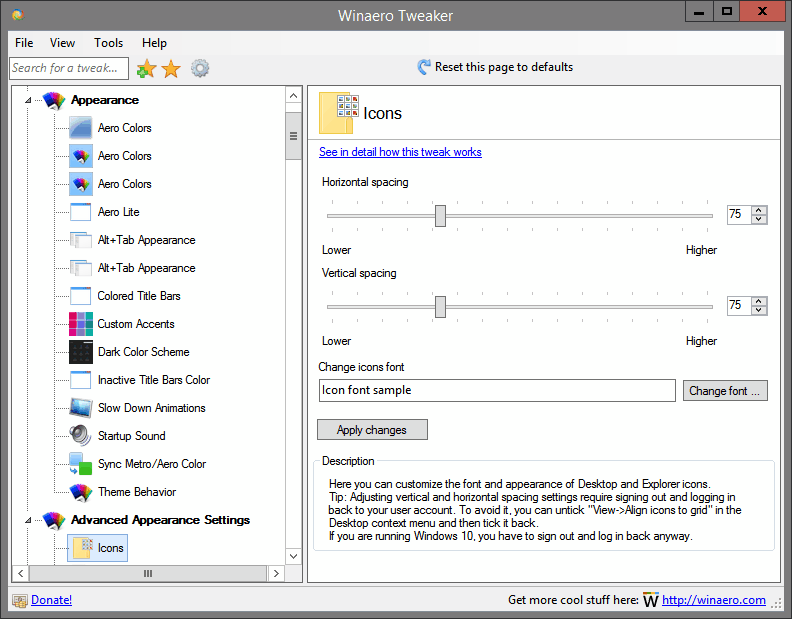Select the Startup Sound speaker icon
792x619 pixels.
point(81,436)
